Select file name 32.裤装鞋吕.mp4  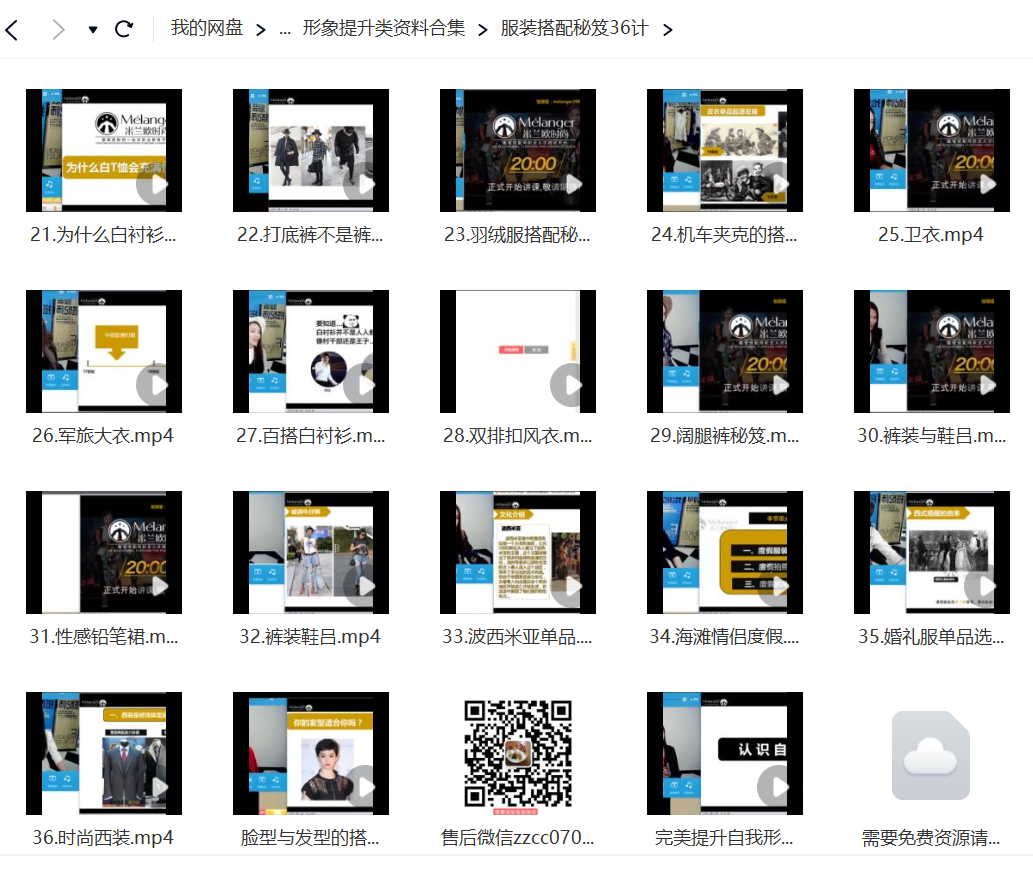[310, 636]
